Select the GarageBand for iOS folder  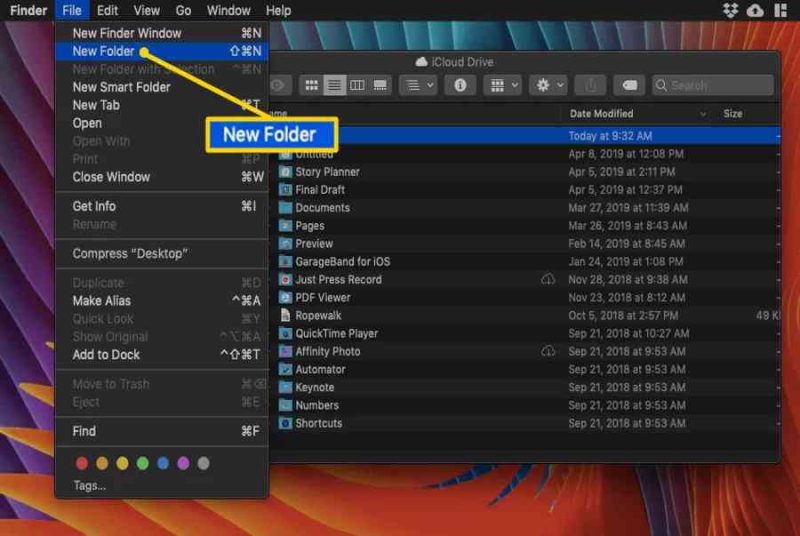tap(525, 262)
